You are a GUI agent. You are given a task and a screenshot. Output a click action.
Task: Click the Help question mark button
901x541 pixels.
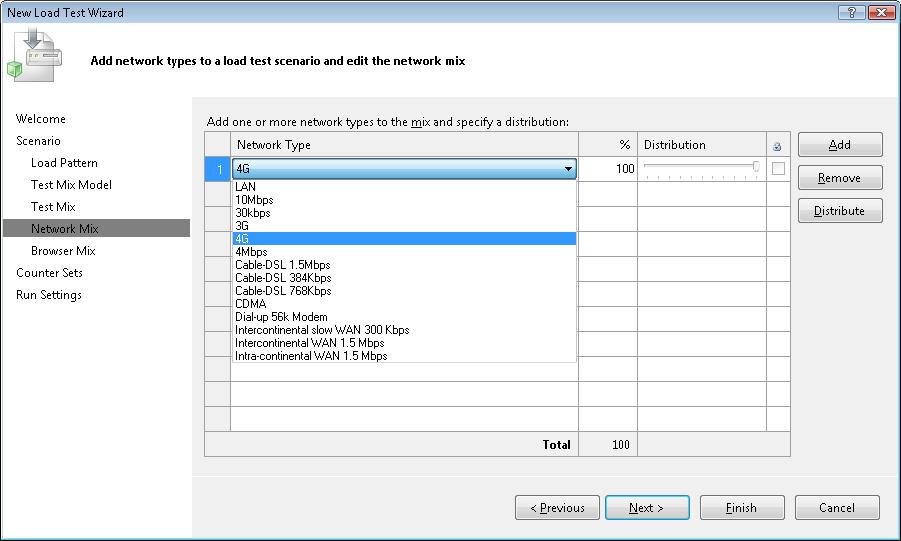(x=851, y=12)
